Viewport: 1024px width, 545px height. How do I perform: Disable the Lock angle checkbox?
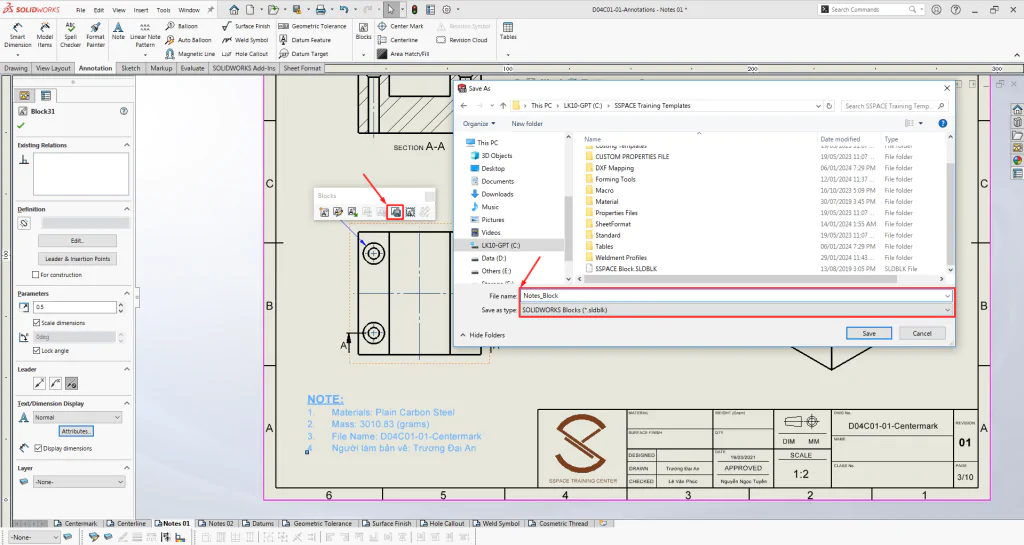(37, 350)
